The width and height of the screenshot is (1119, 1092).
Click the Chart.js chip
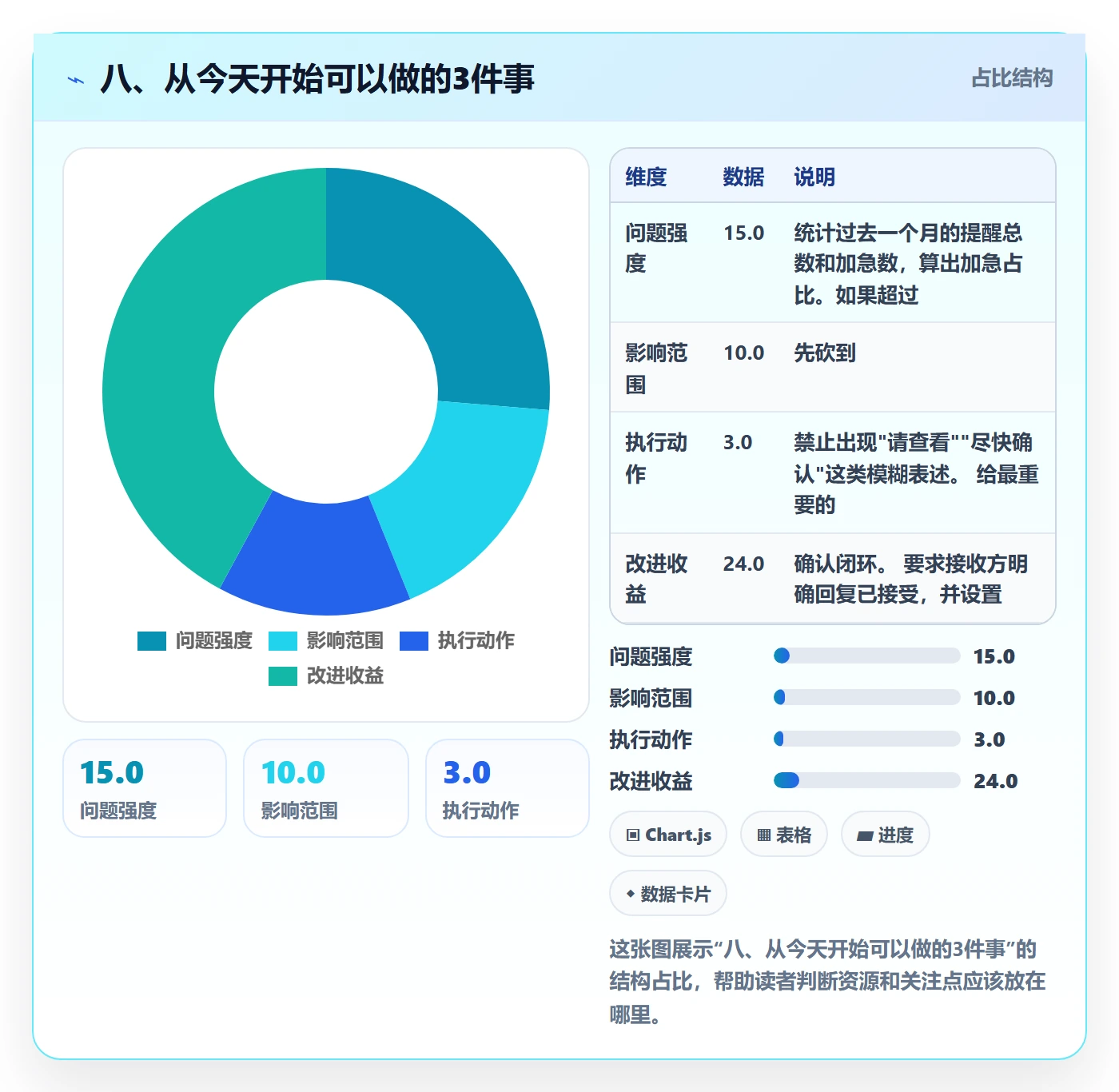pyautogui.click(x=668, y=835)
